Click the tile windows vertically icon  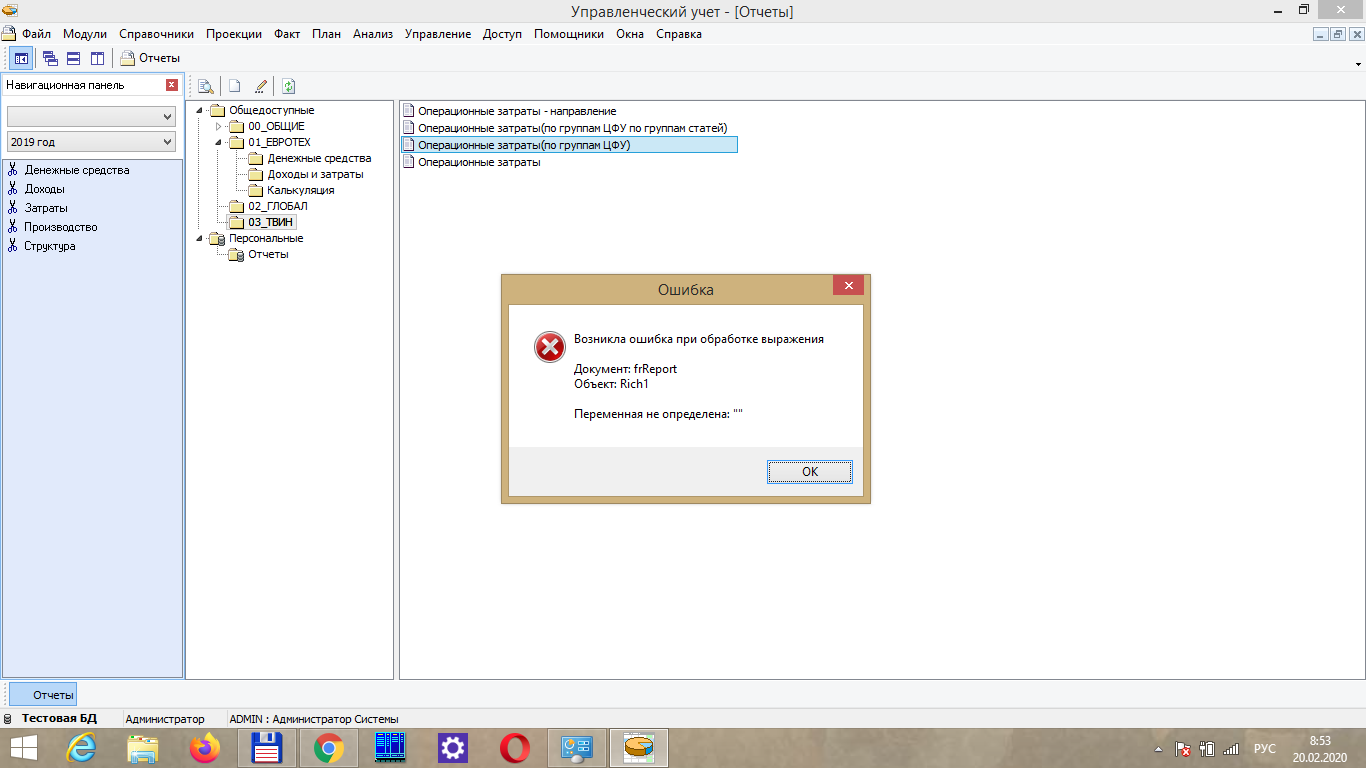(x=97, y=58)
